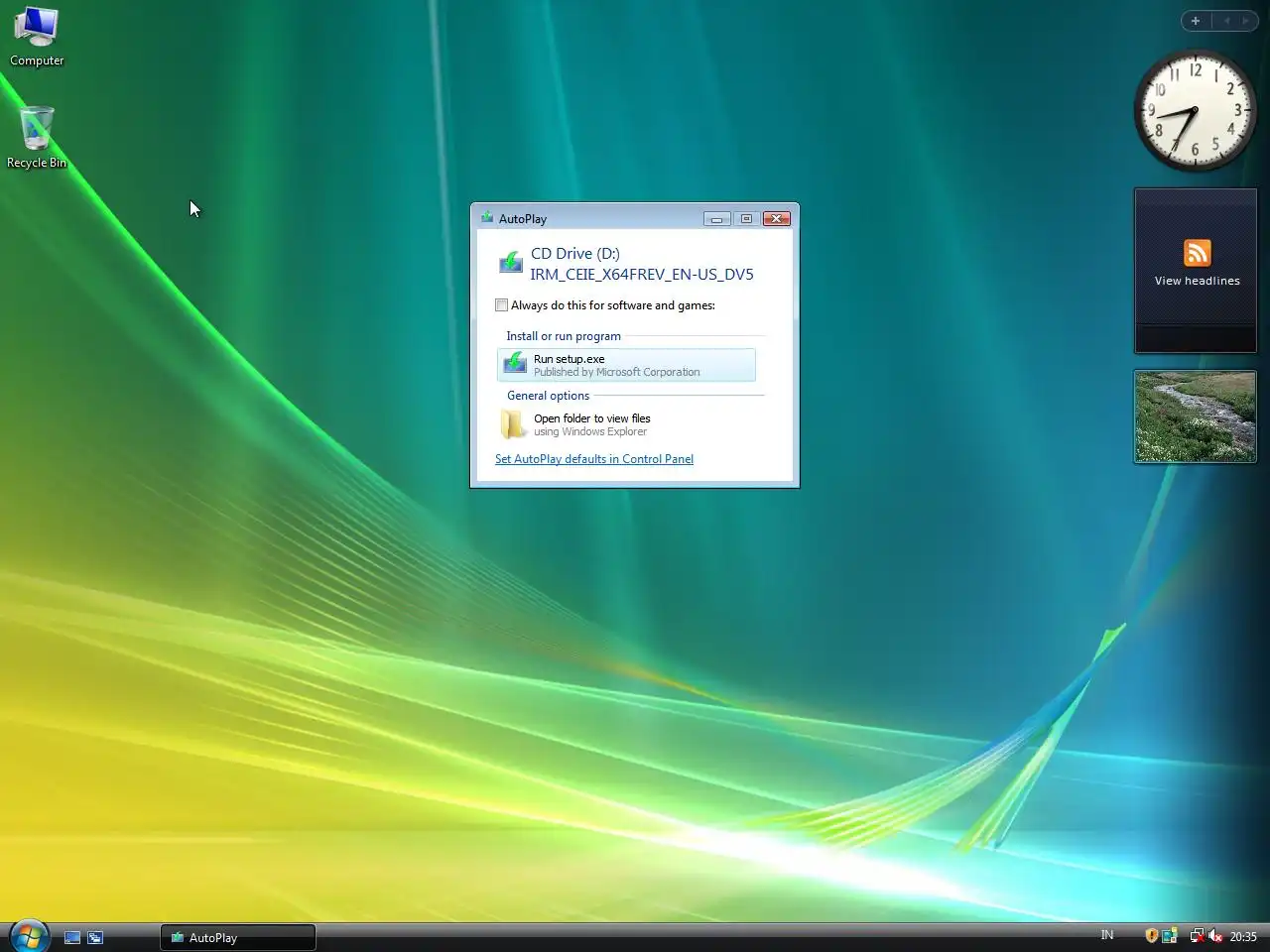Open the slideshow gadget stream photo
1270x952 pixels.
(1196, 416)
